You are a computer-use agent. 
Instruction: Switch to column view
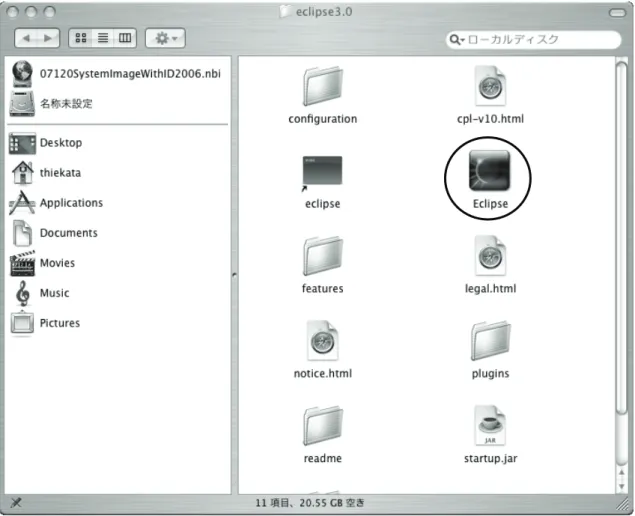pos(125,38)
